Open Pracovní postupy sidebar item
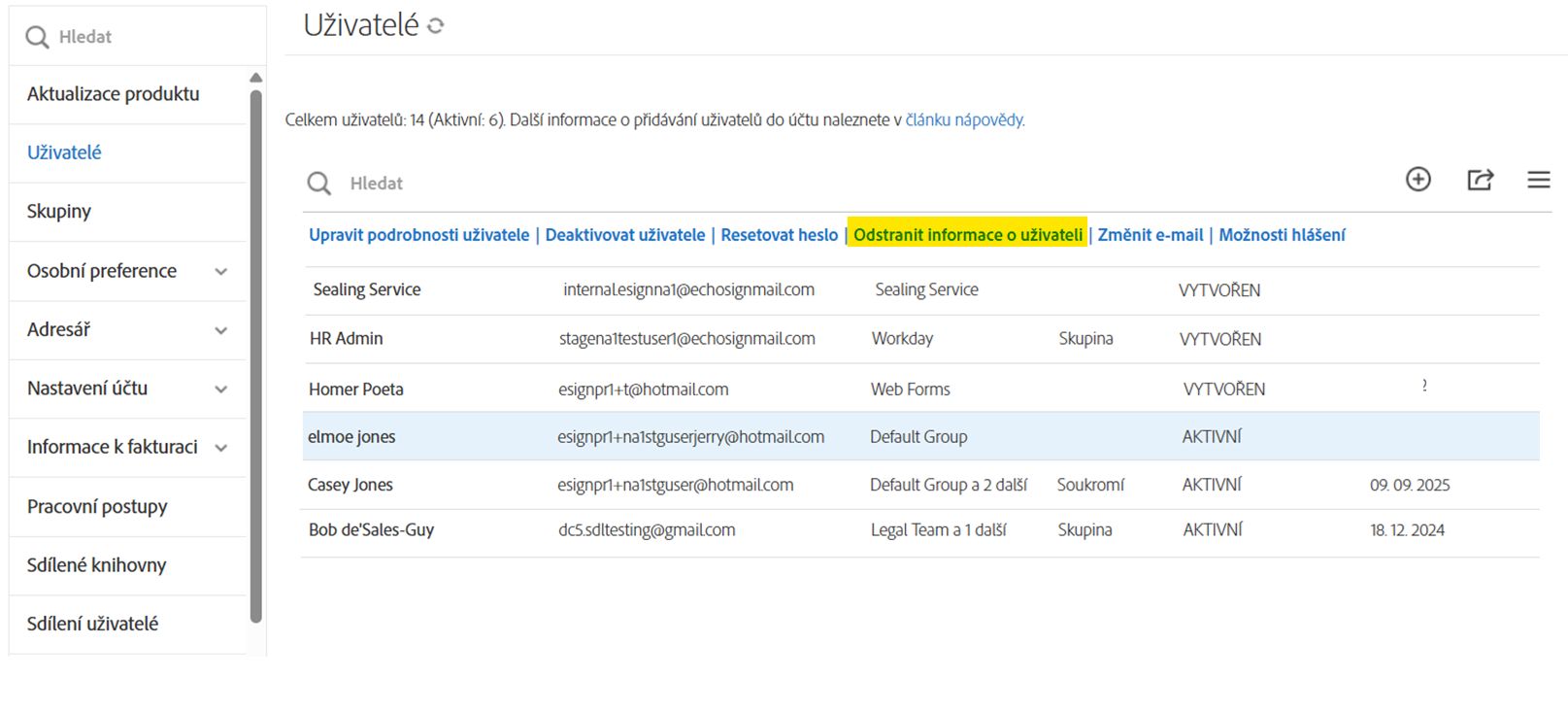Image resolution: width=1568 pixels, height=711 pixels. pos(97,507)
